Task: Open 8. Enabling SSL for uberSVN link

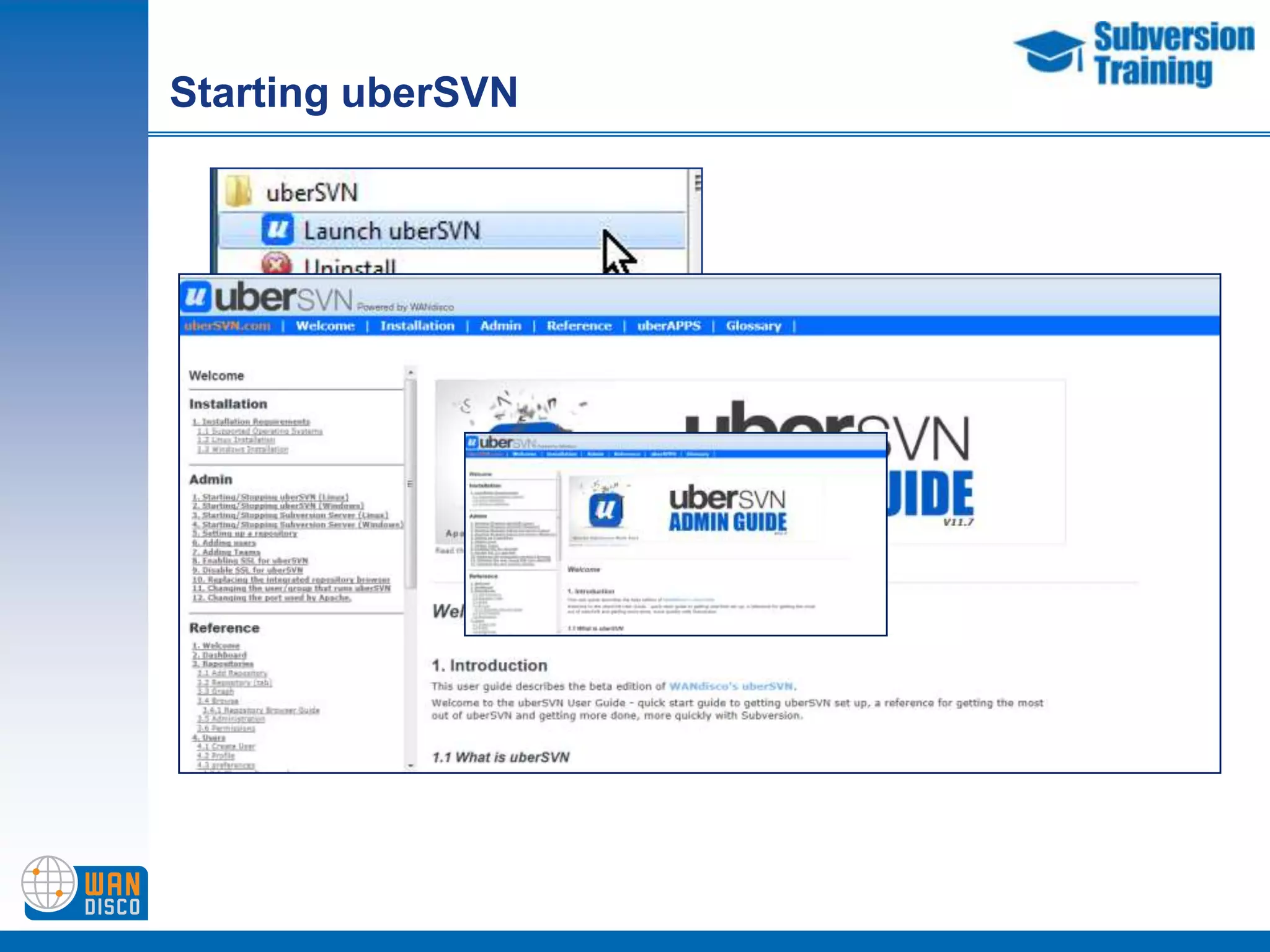Action: tap(250, 561)
